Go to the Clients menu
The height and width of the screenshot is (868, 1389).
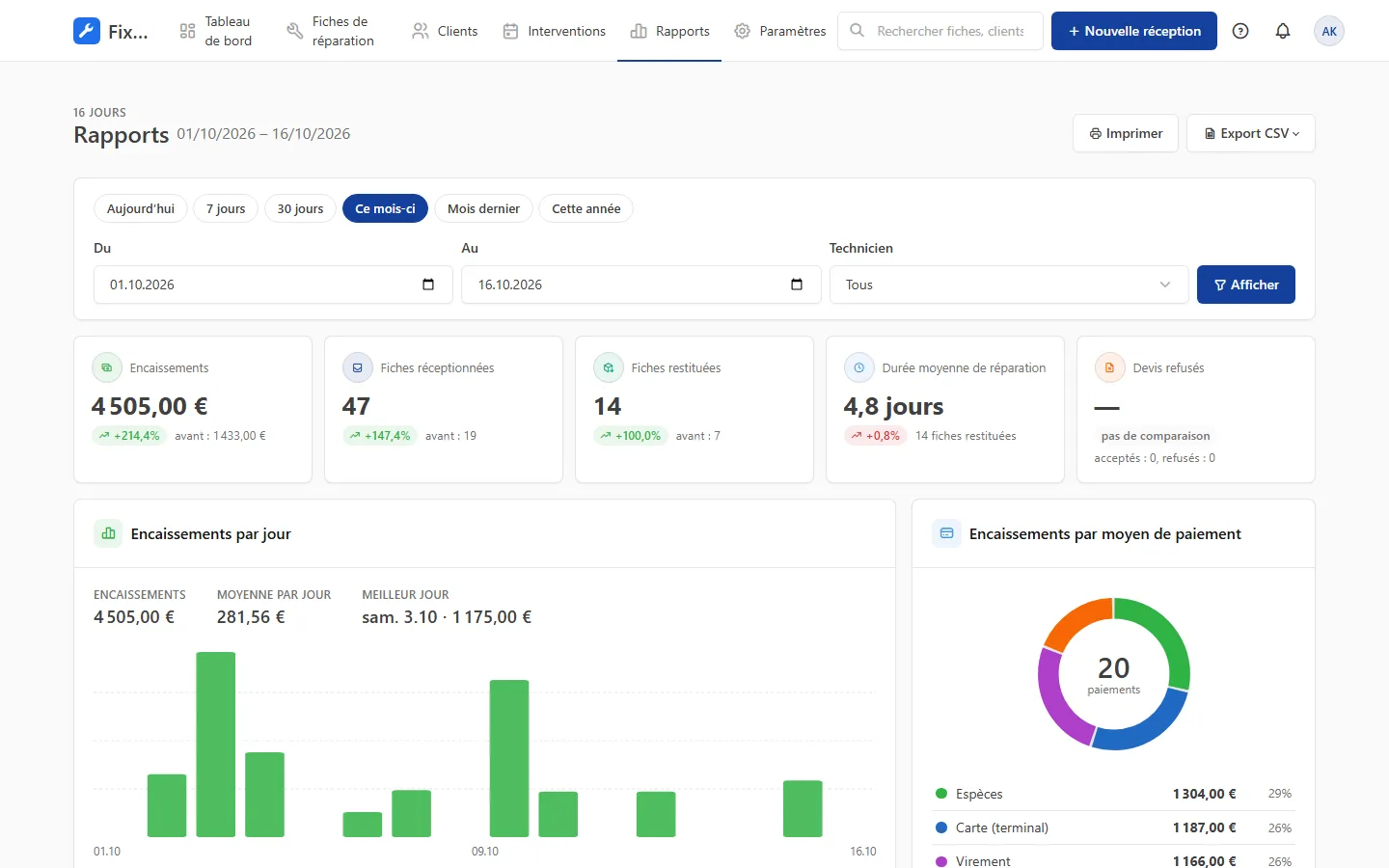click(445, 31)
